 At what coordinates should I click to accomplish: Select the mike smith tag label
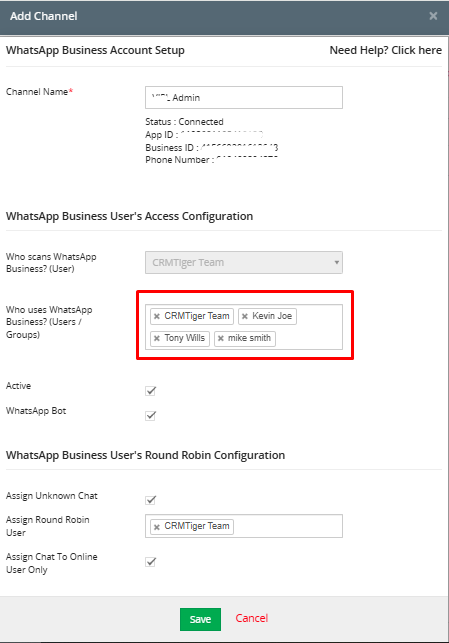point(249,338)
